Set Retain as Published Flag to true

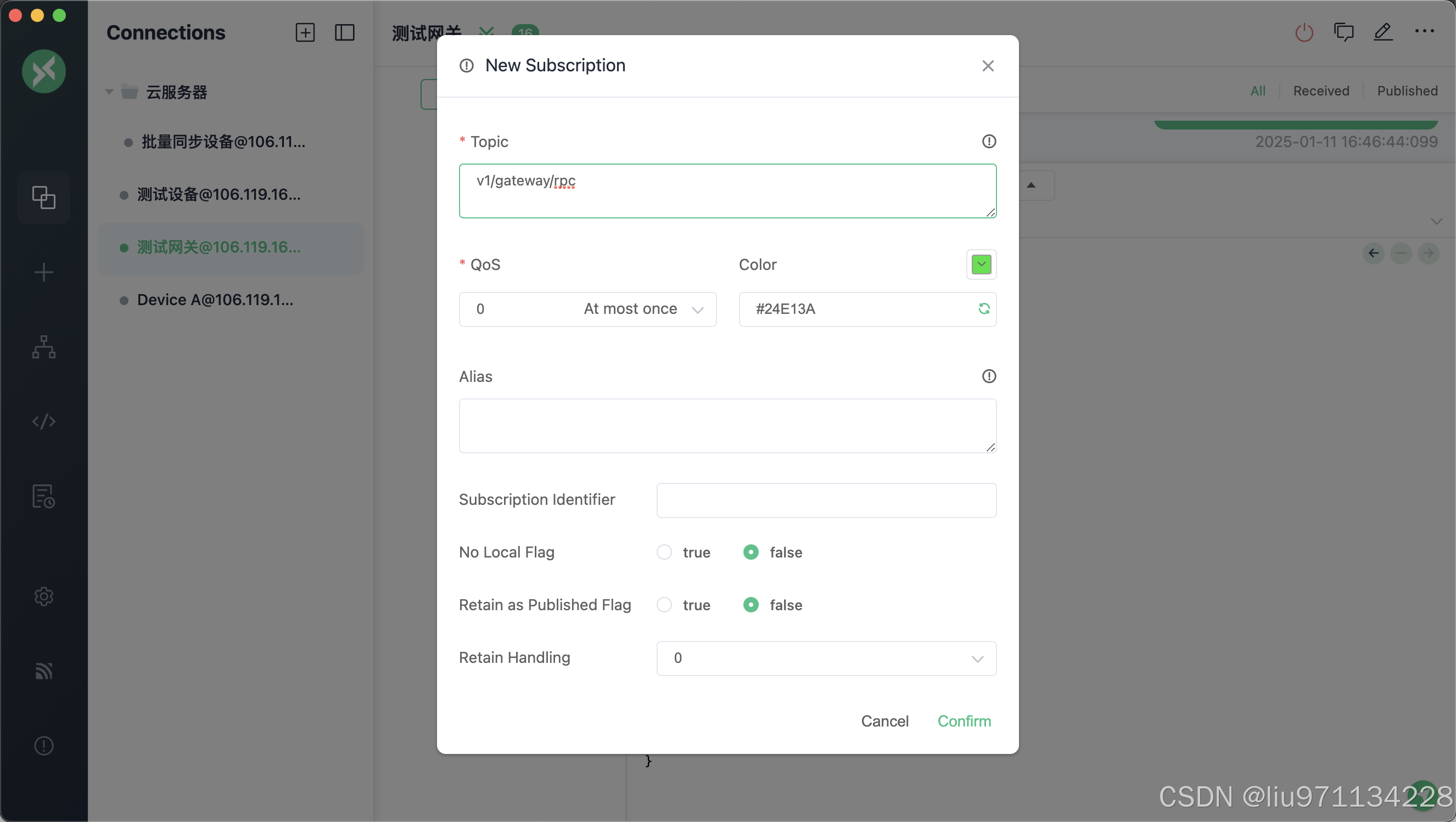point(664,605)
